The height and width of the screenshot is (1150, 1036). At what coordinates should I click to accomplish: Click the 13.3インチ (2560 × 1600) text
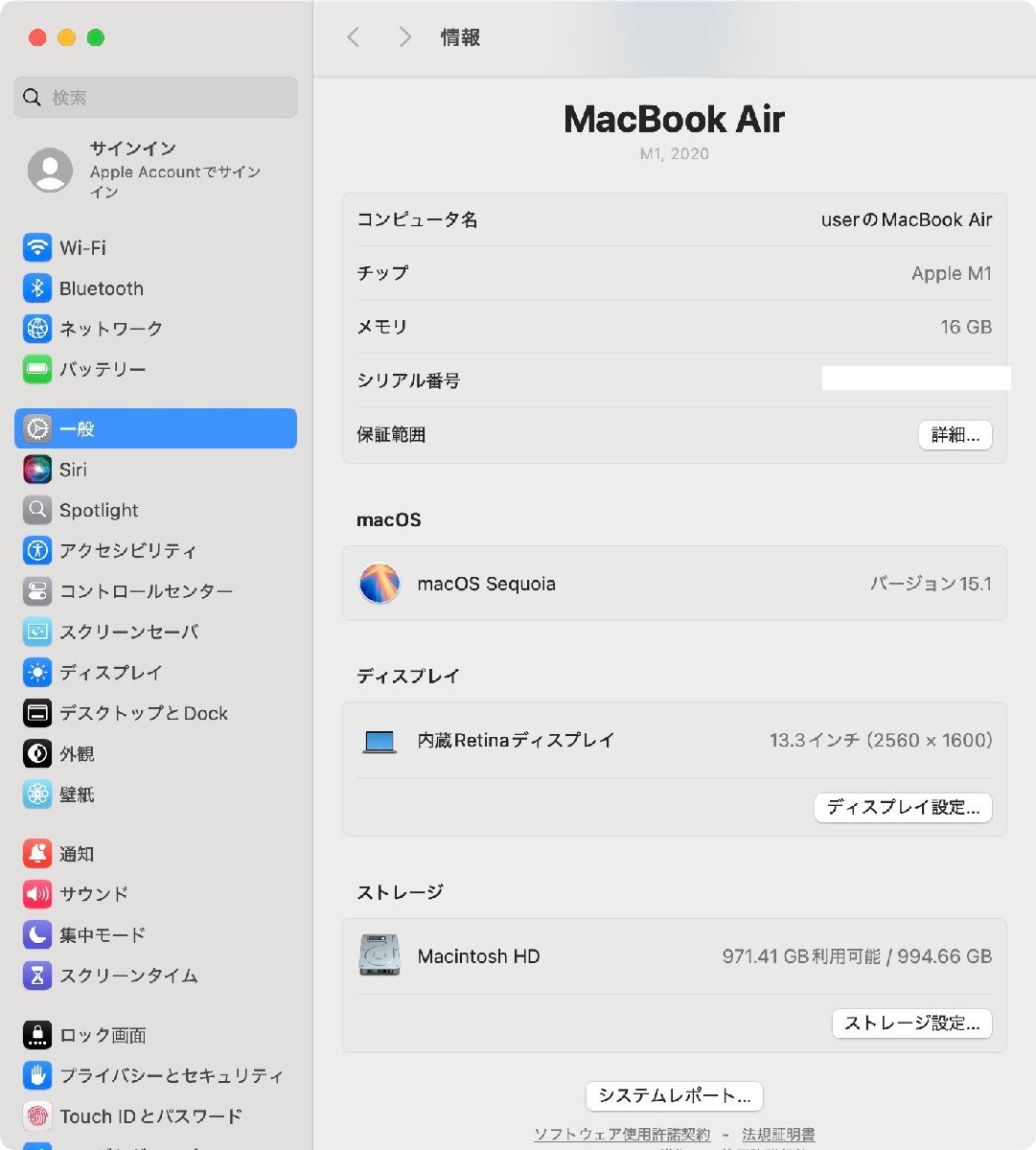[881, 740]
